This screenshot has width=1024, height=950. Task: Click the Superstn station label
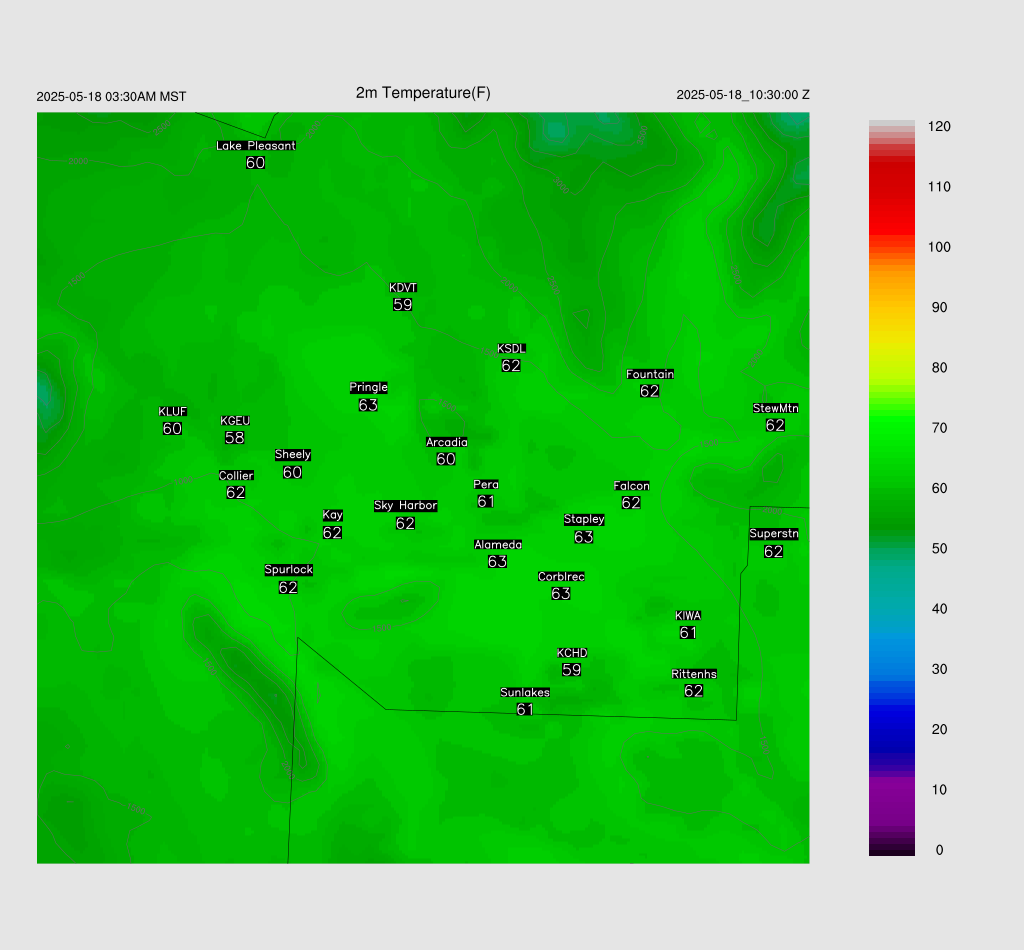coord(774,533)
